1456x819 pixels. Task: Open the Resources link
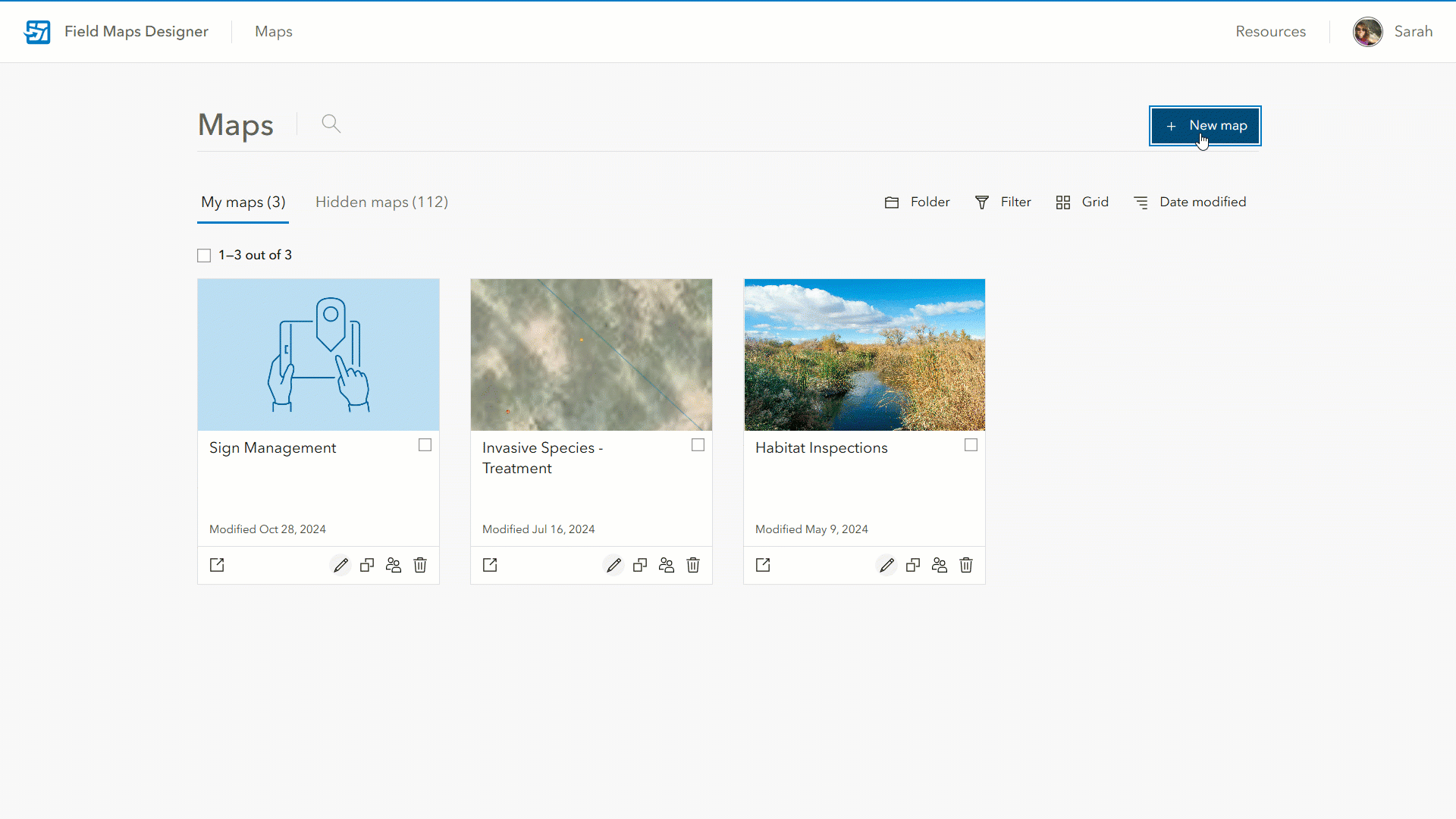click(x=1270, y=31)
